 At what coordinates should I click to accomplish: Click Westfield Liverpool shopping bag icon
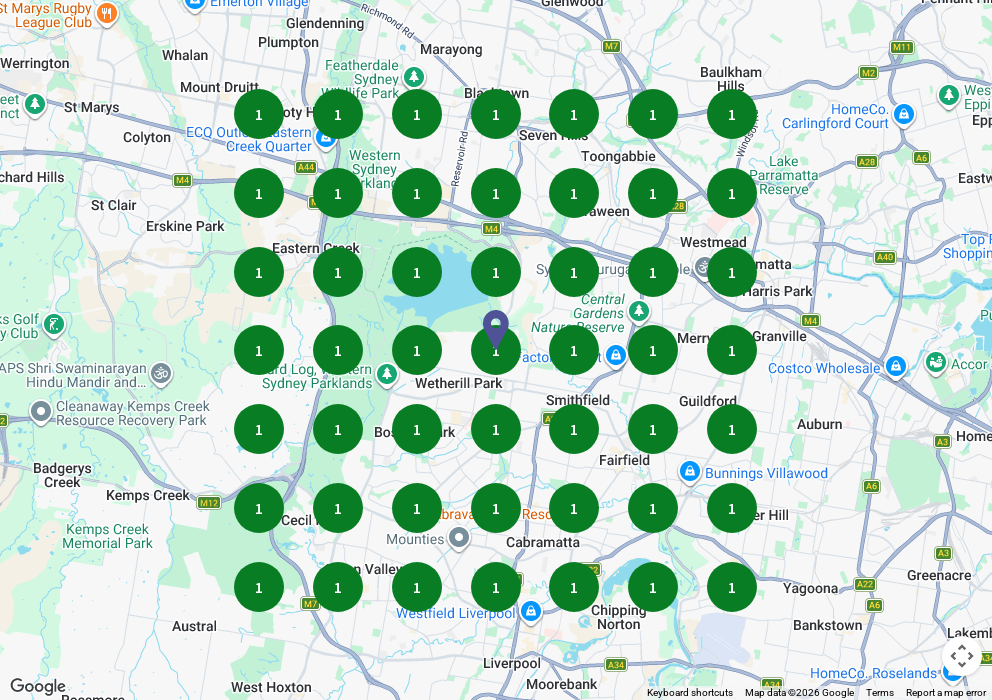pos(531,611)
